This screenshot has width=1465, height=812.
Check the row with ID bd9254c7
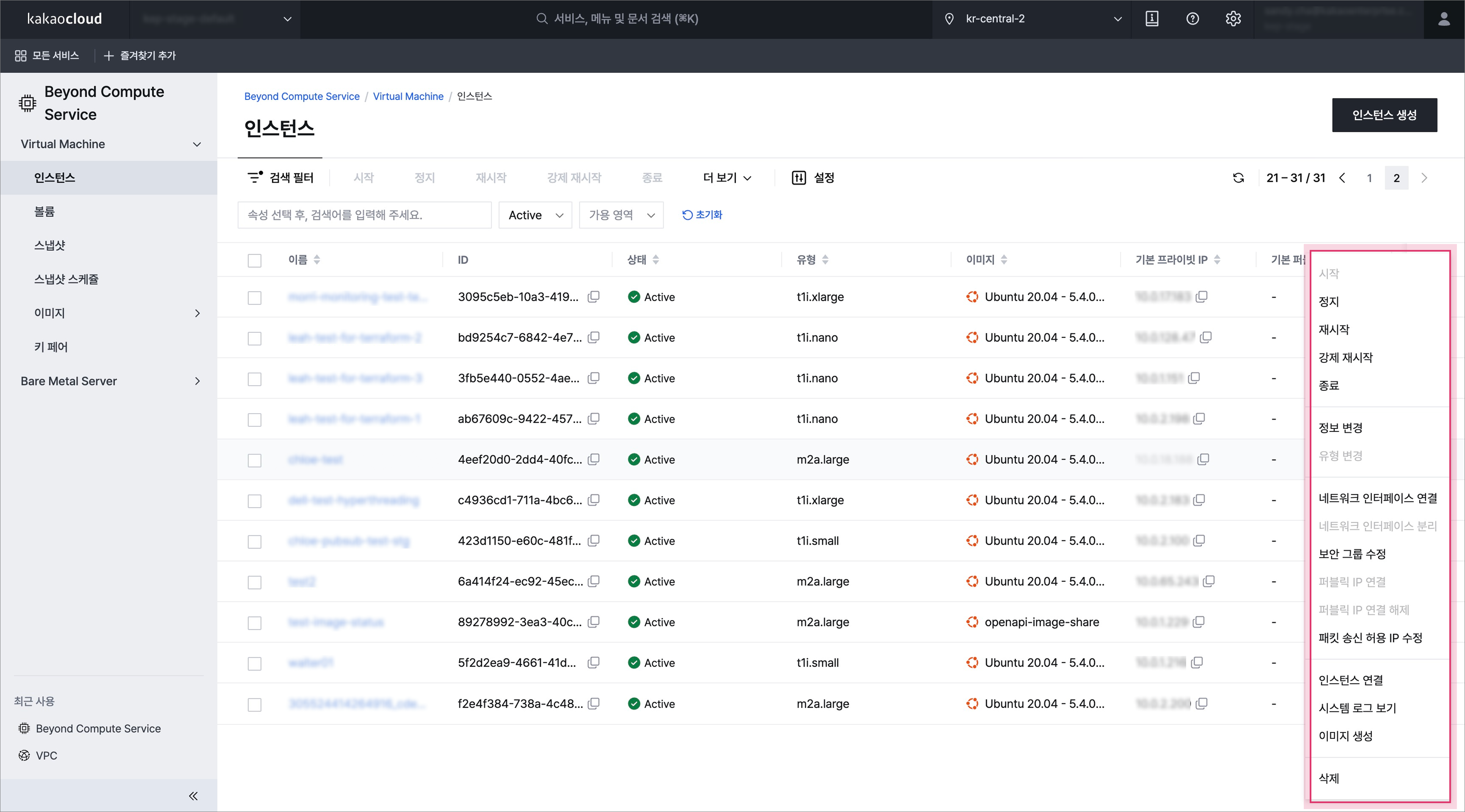click(254, 338)
